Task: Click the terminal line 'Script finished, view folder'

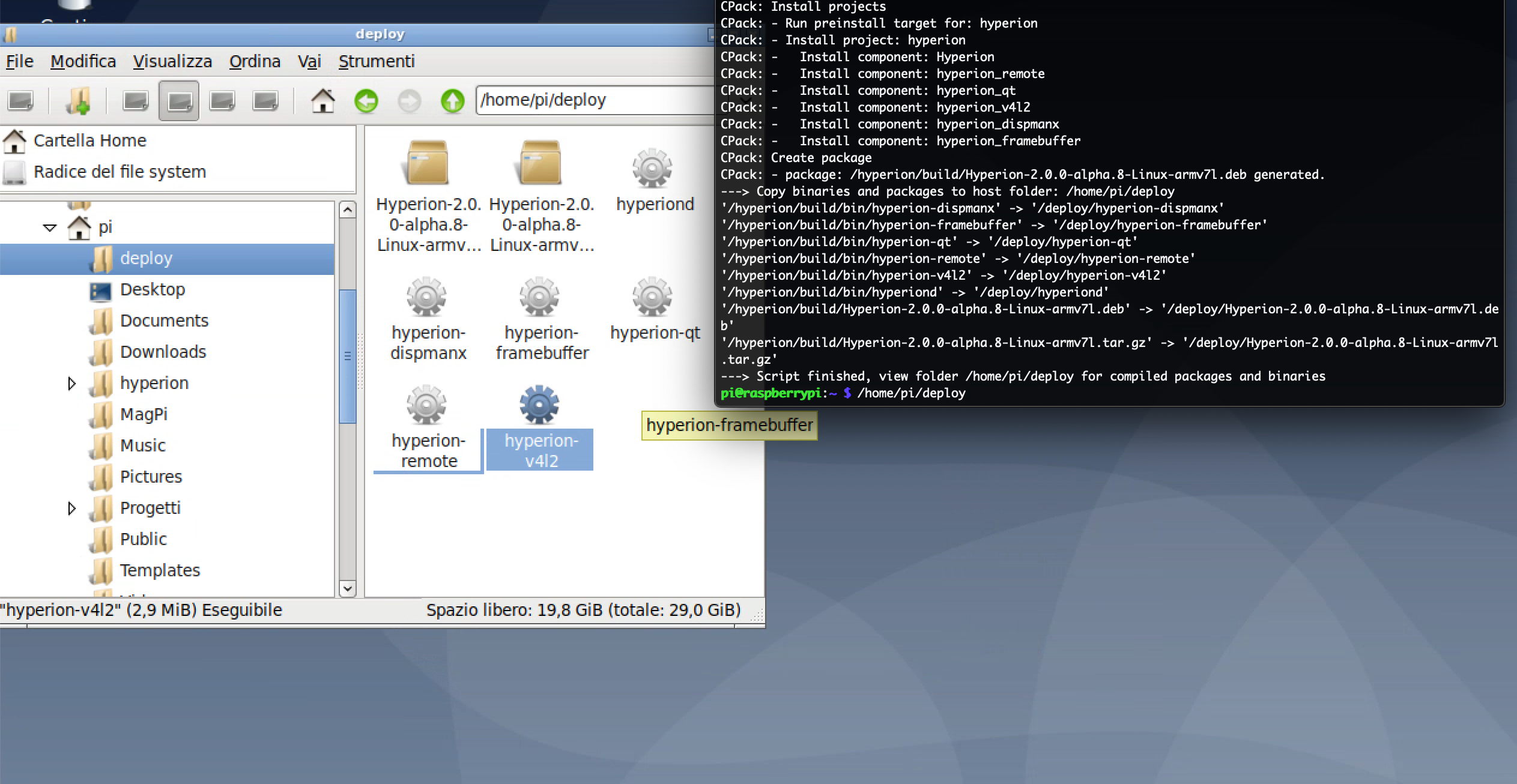Action: [1023, 377]
